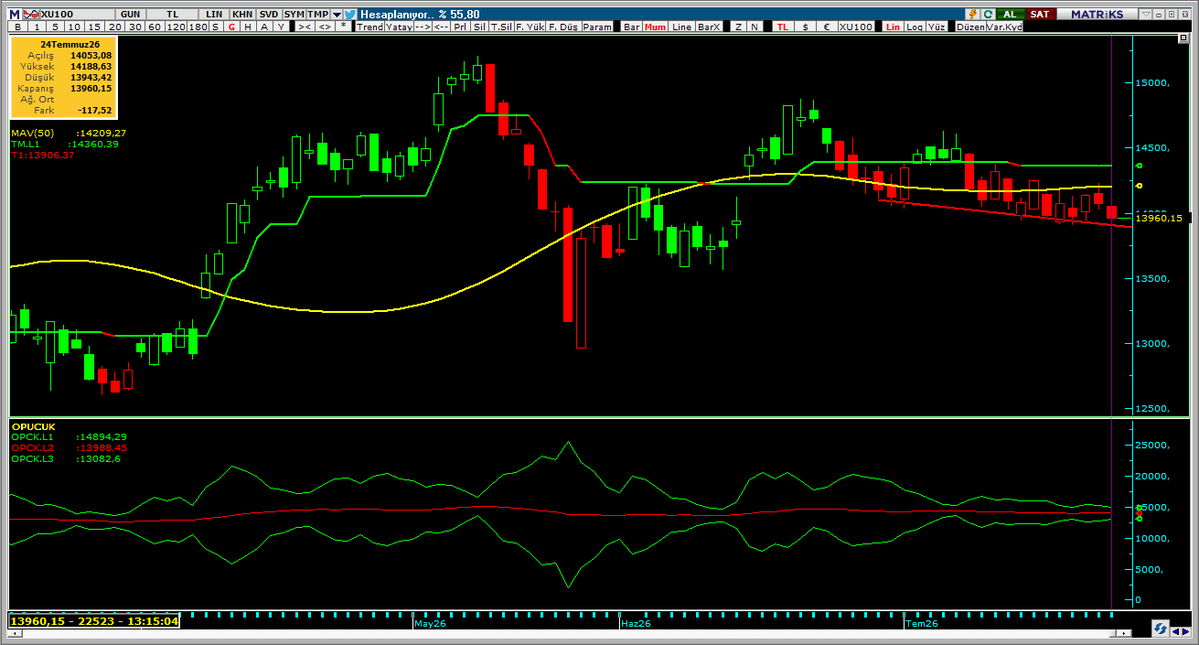Switch chart type to Line
Image resolution: width=1199 pixels, height=645 pixels.
pyautogui.click(x=682, y=27)
